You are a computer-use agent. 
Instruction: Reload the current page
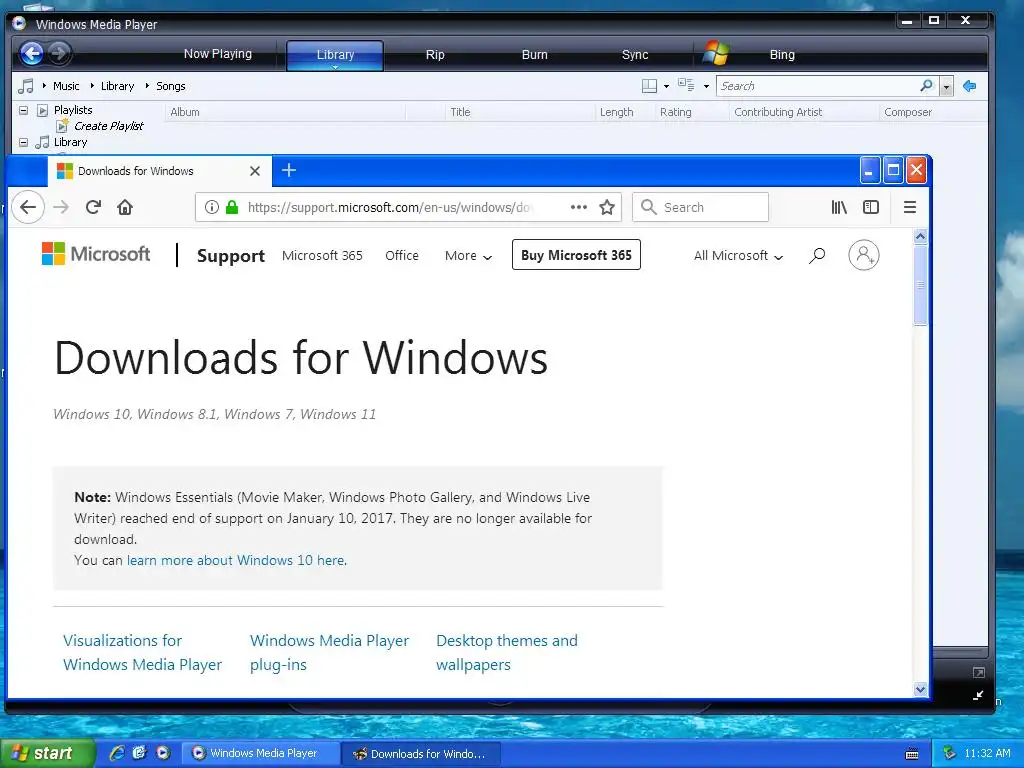pos(93,207)
